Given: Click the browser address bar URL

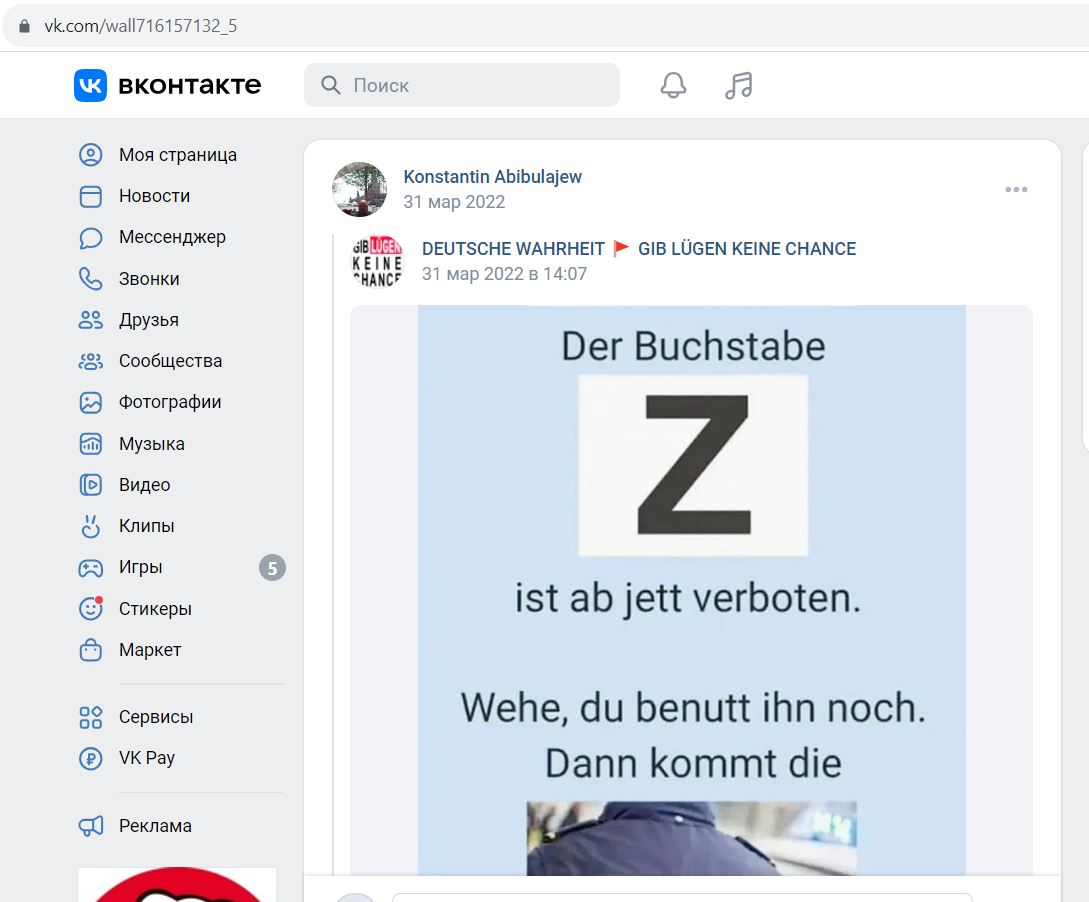Looking at the screenshot, I should pyautogui.click(x=141, y=26).
